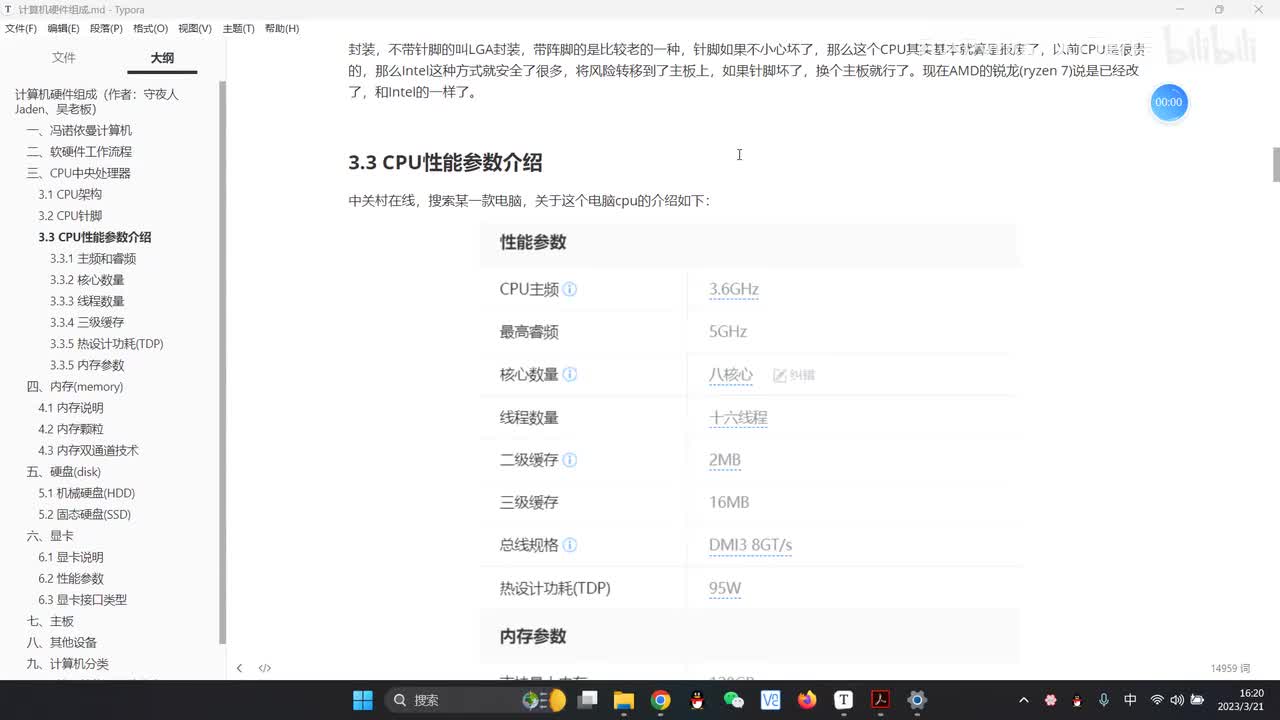
Task: Open the 帮助(H) menu
Action: click(282, 28)
